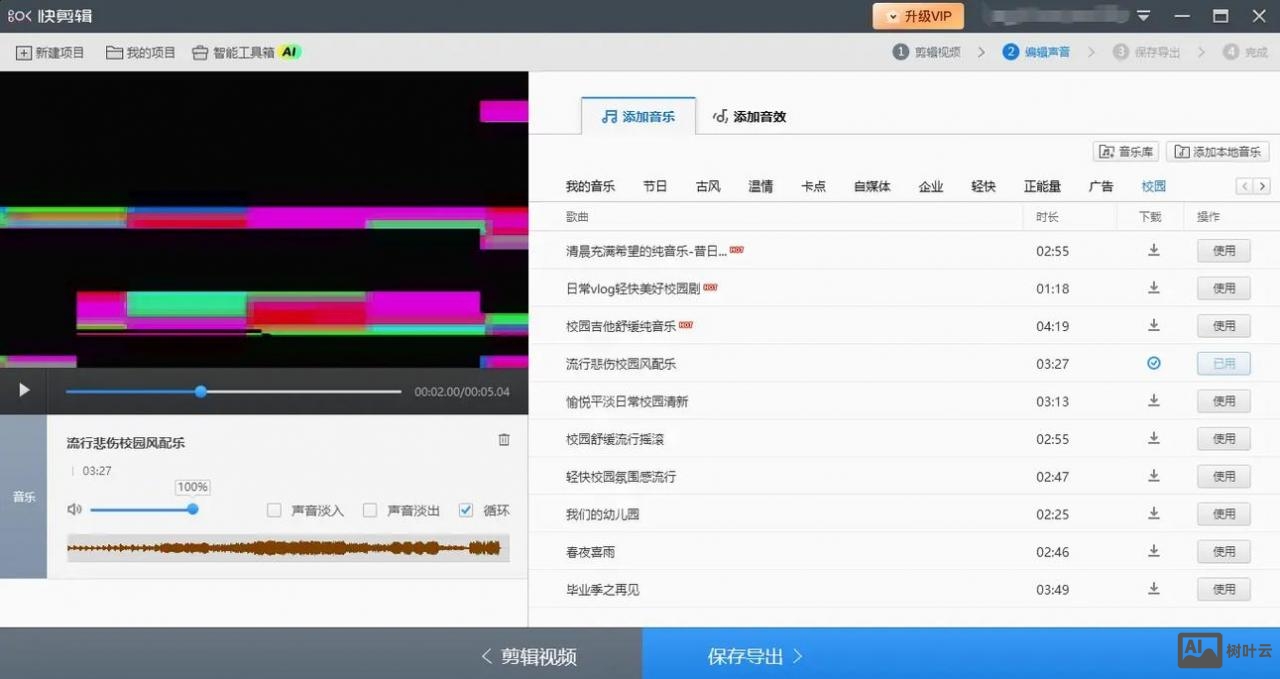Viewport: 1280px width, 679px height.
Task: Open 新建项目 to create a new project
Action: click(x=48, y=52)
